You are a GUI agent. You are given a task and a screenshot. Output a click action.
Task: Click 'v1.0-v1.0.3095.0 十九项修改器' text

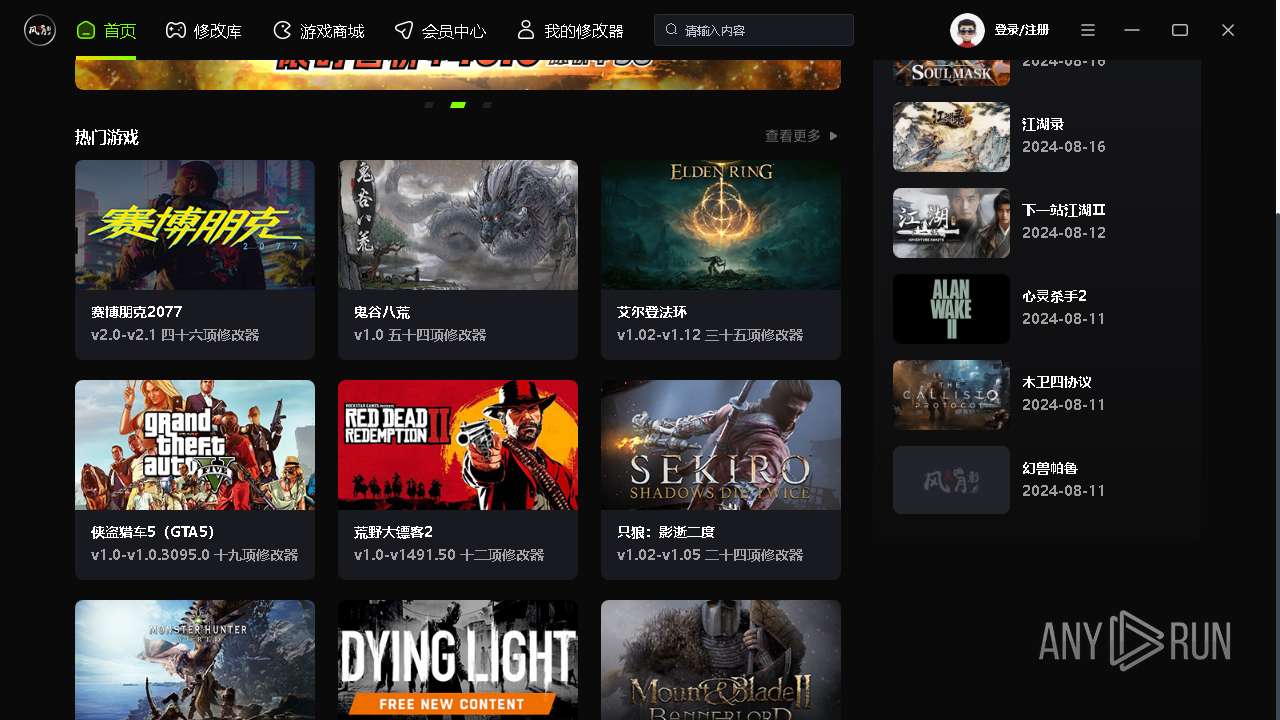(194, 555)
